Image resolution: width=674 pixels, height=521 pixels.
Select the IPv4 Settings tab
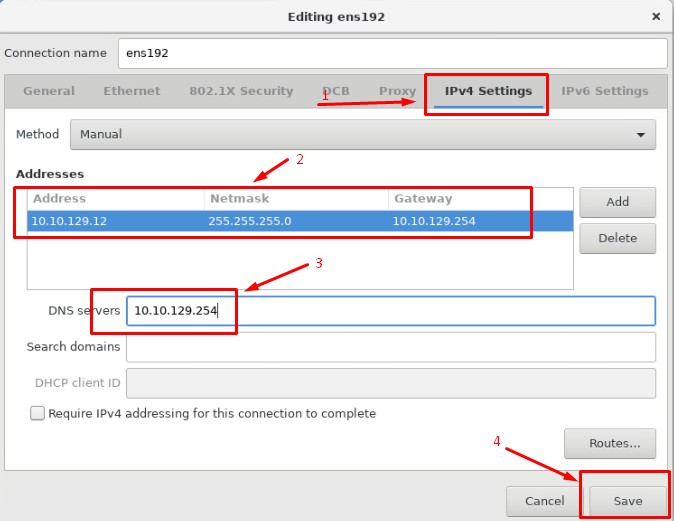point(488,91)
